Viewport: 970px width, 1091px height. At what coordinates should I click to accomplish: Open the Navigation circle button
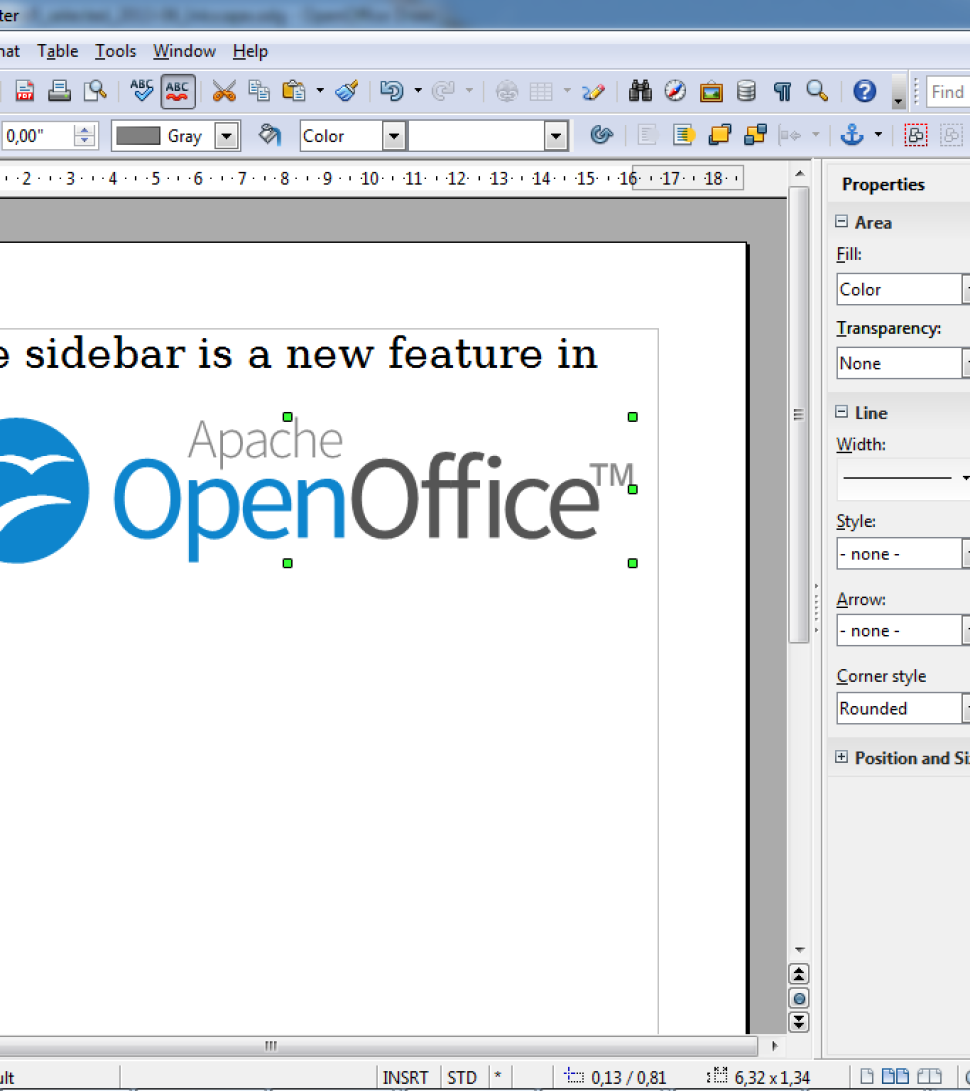pos(799,998)
